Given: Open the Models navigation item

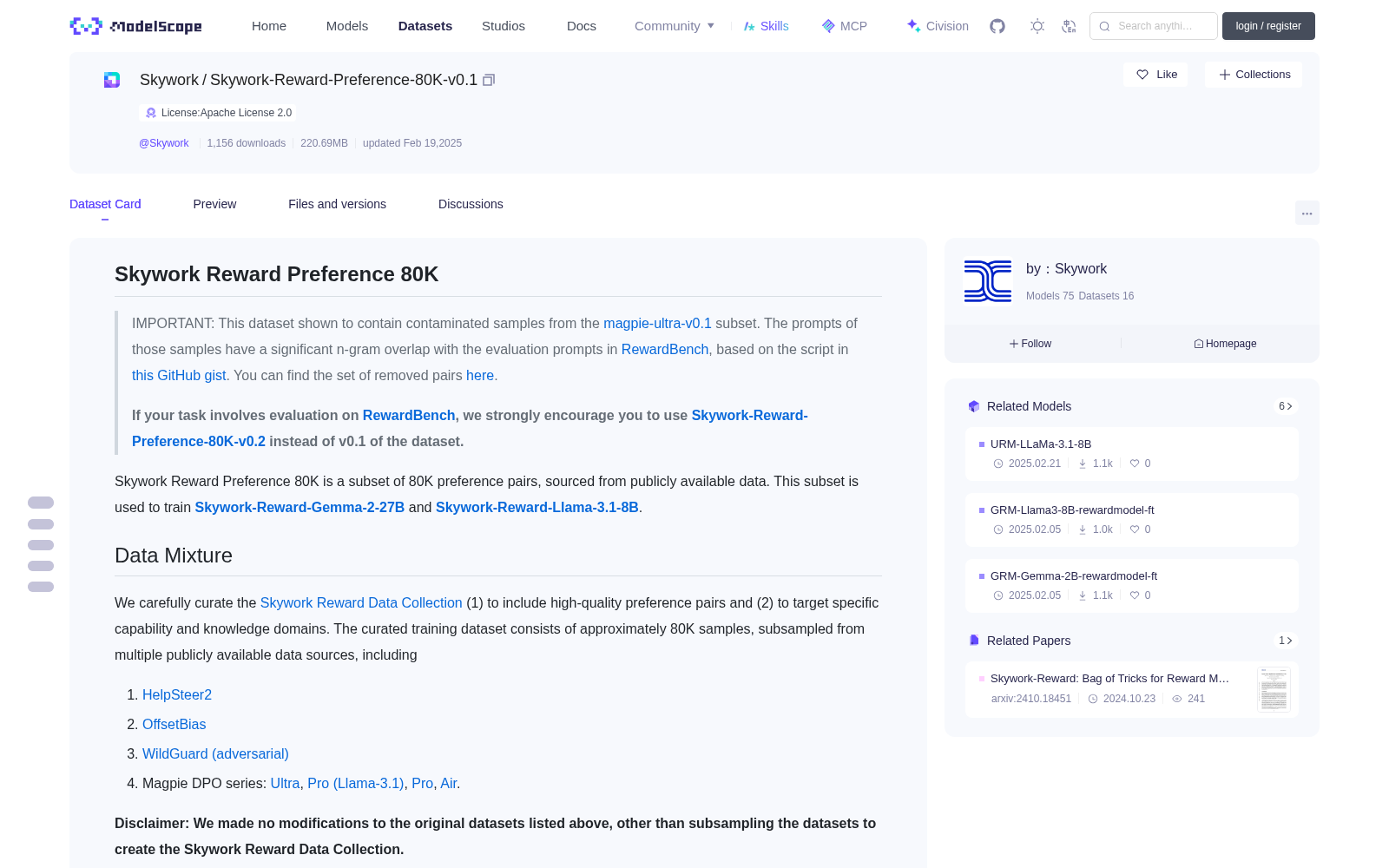Looking at the screenshot, I should coord(347,26).
